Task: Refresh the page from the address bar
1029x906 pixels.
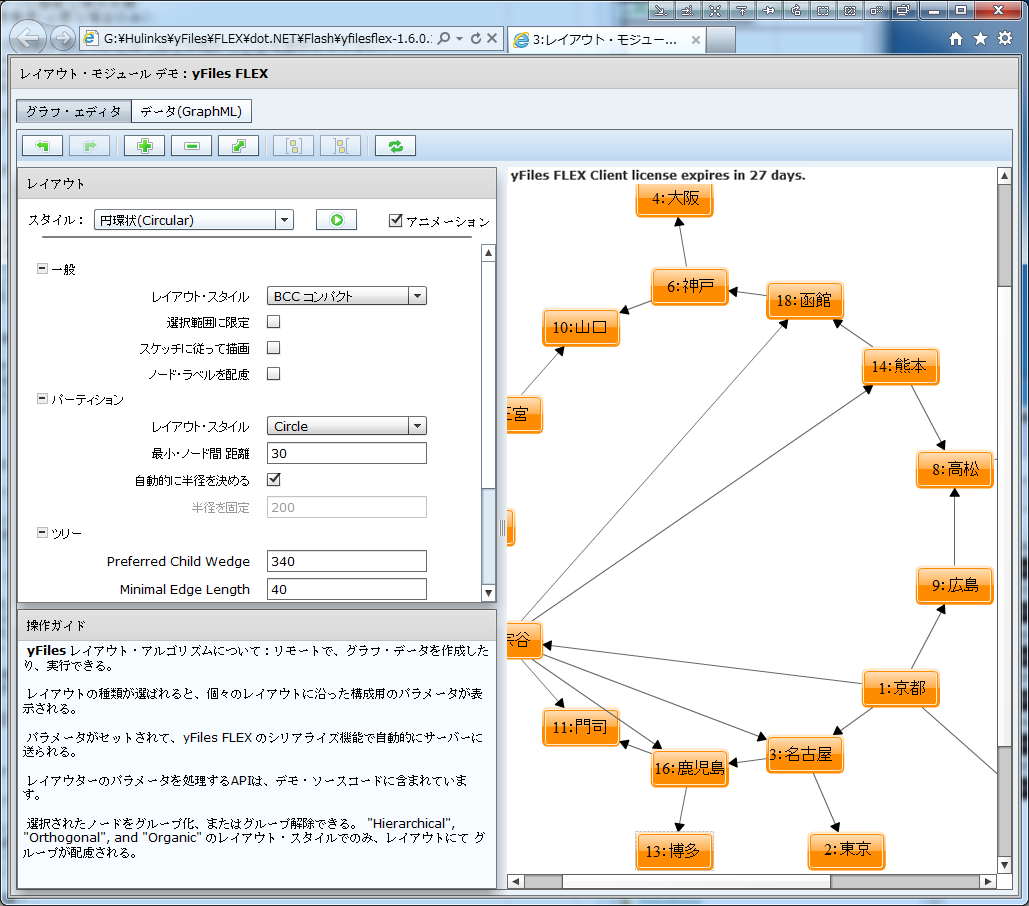Action: coord(476,38)
